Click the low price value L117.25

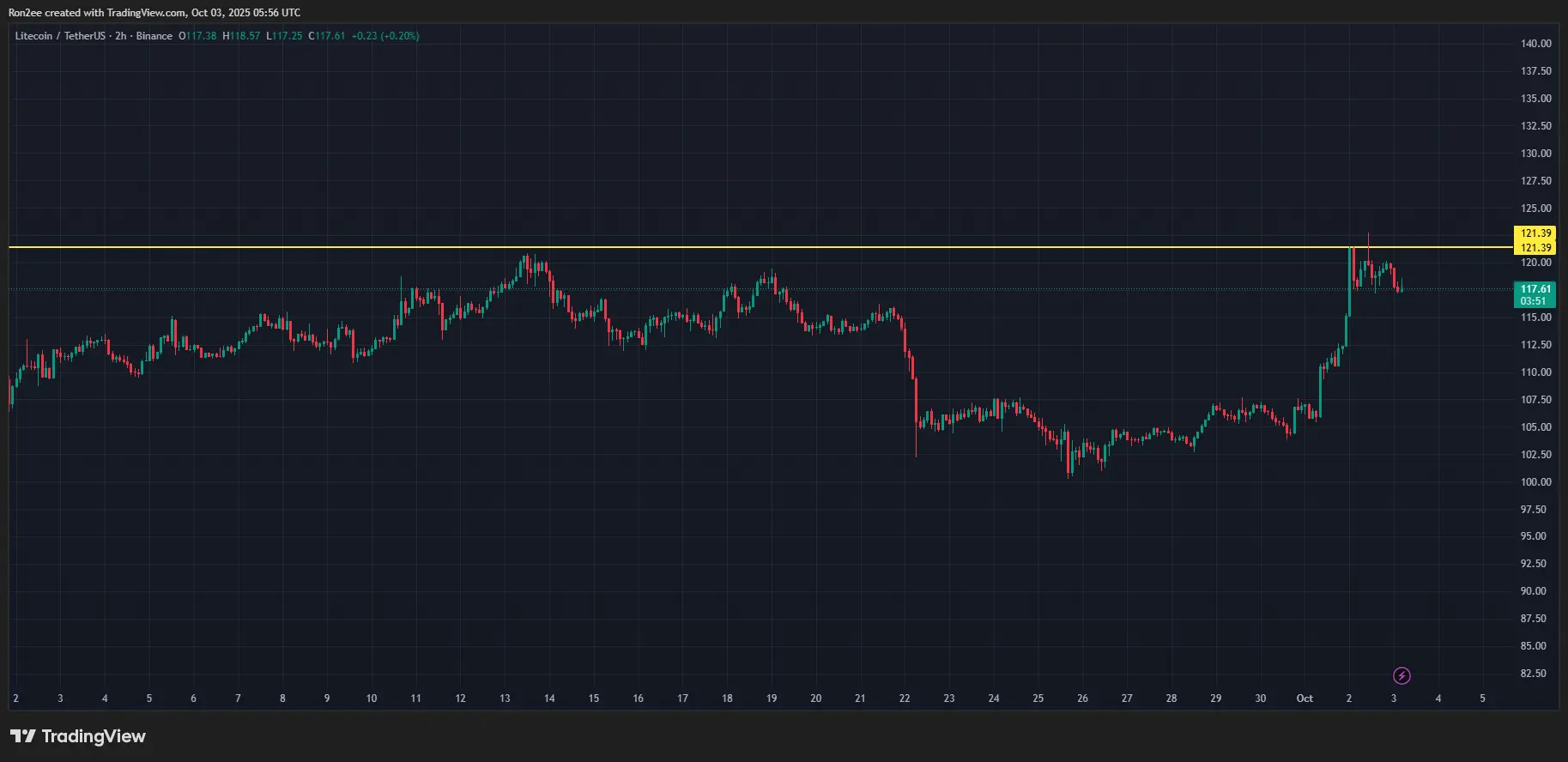click(x=284, y=36)
